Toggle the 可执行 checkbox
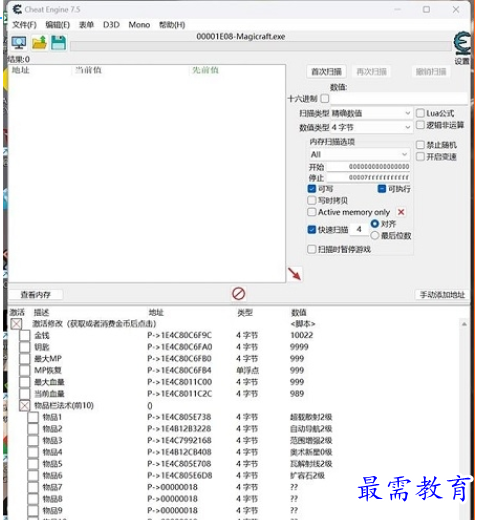The height and width of the screenshot is (520, 479). coord(382,189)
